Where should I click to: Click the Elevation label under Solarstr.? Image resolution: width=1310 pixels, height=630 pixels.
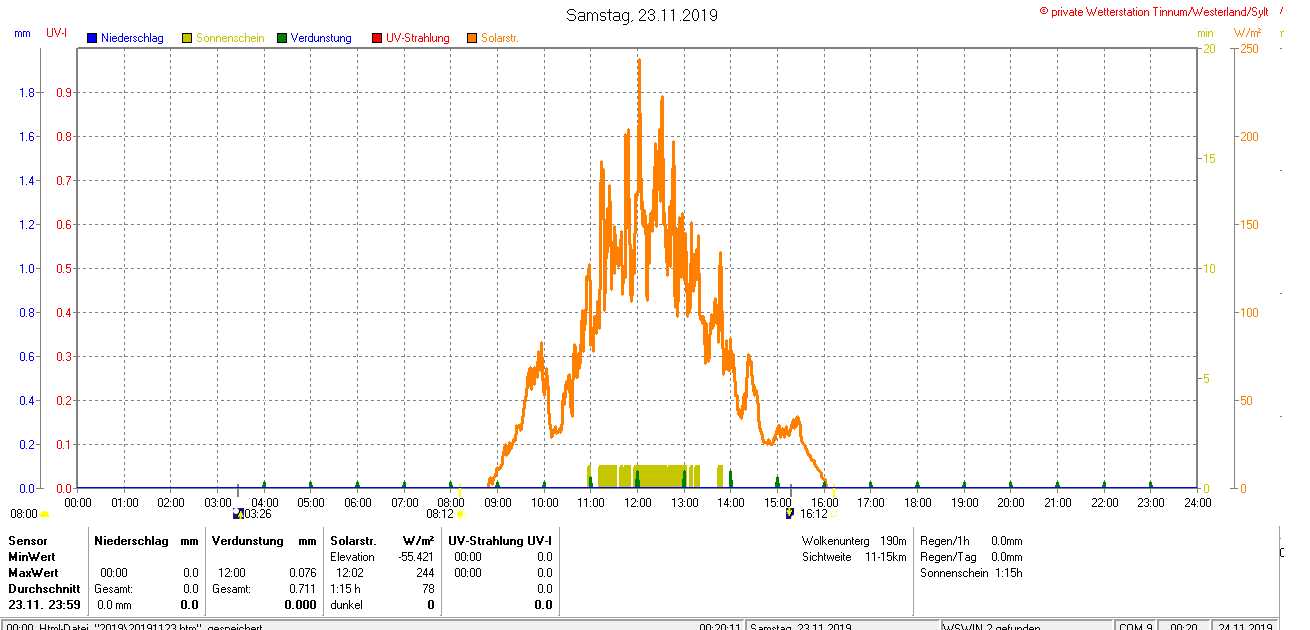tap(352, 557)
